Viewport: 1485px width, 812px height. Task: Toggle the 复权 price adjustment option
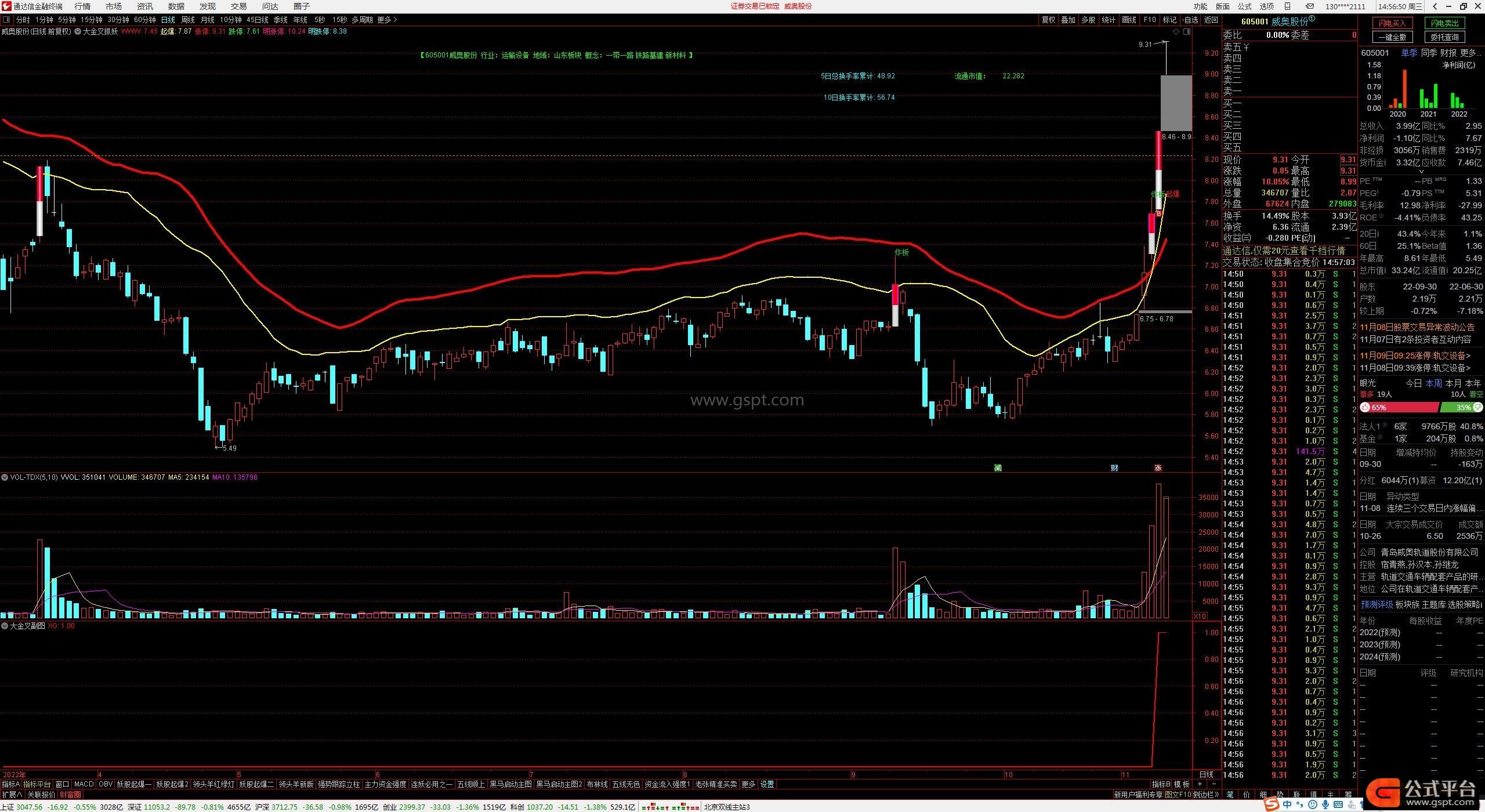coord(1048,20)
